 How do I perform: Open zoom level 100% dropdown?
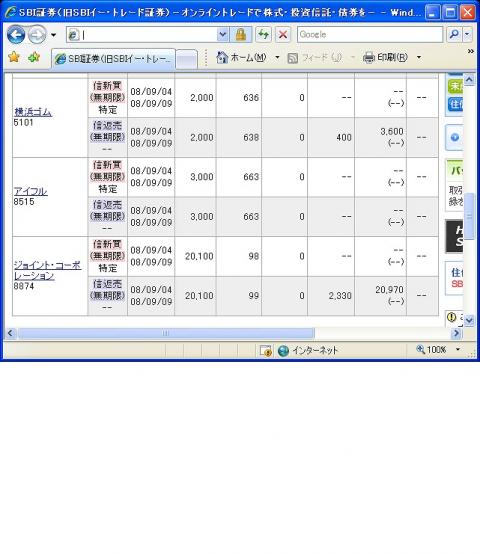[458, 349]
